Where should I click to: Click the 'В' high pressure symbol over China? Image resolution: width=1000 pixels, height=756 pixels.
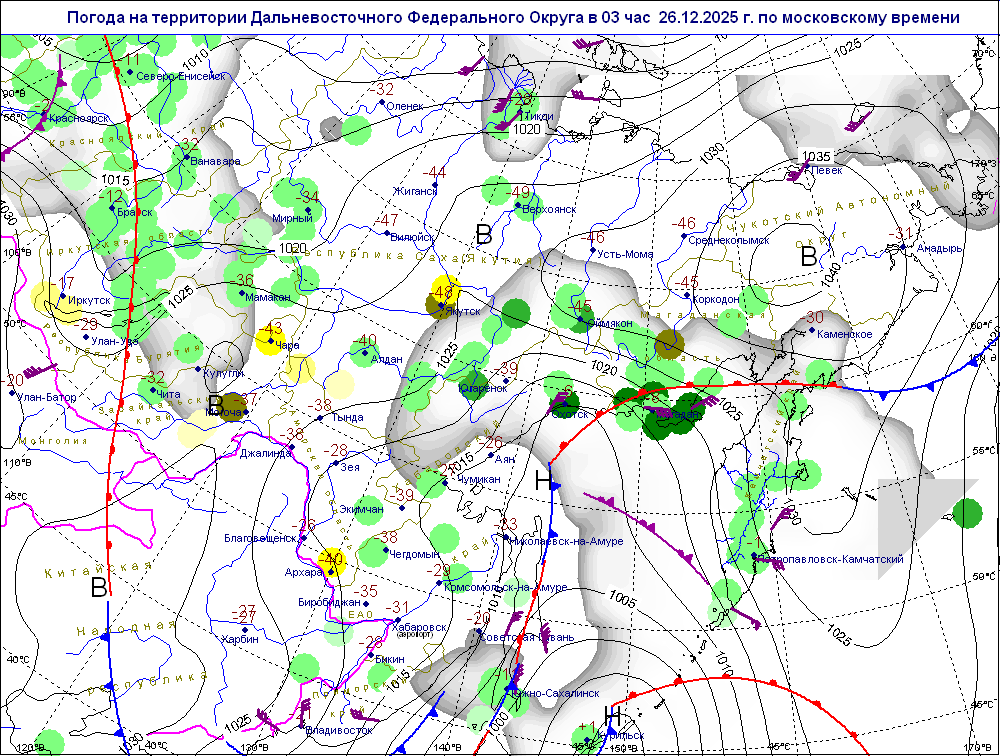[98, 587]
